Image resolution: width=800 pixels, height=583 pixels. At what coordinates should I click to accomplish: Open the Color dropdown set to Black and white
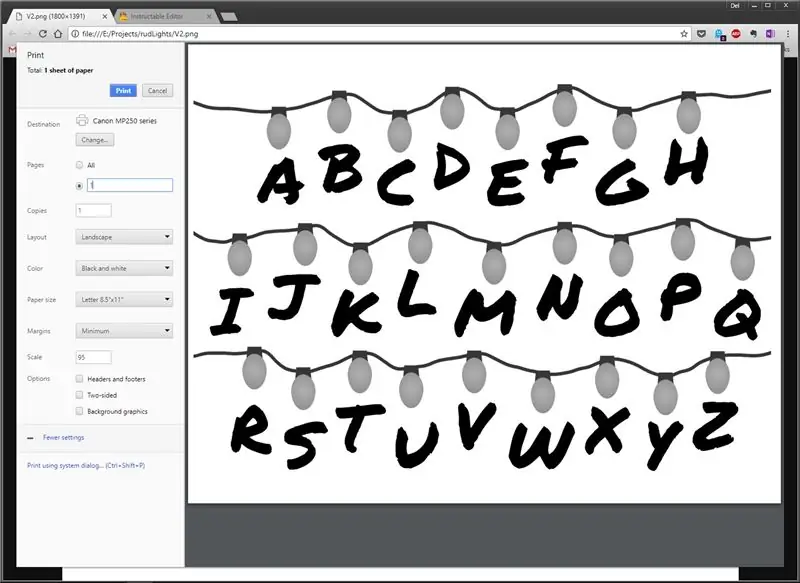point(124,268)
